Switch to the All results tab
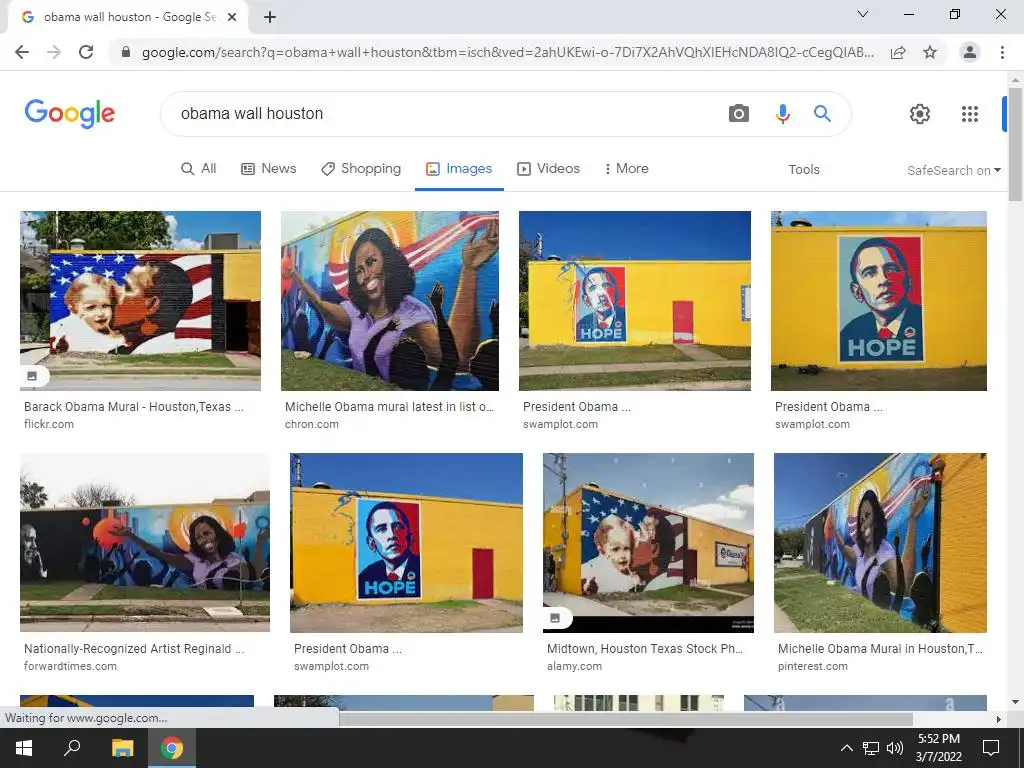This screenshot has width=1024, height=768. pyautogui.click(x=199, y=168)
